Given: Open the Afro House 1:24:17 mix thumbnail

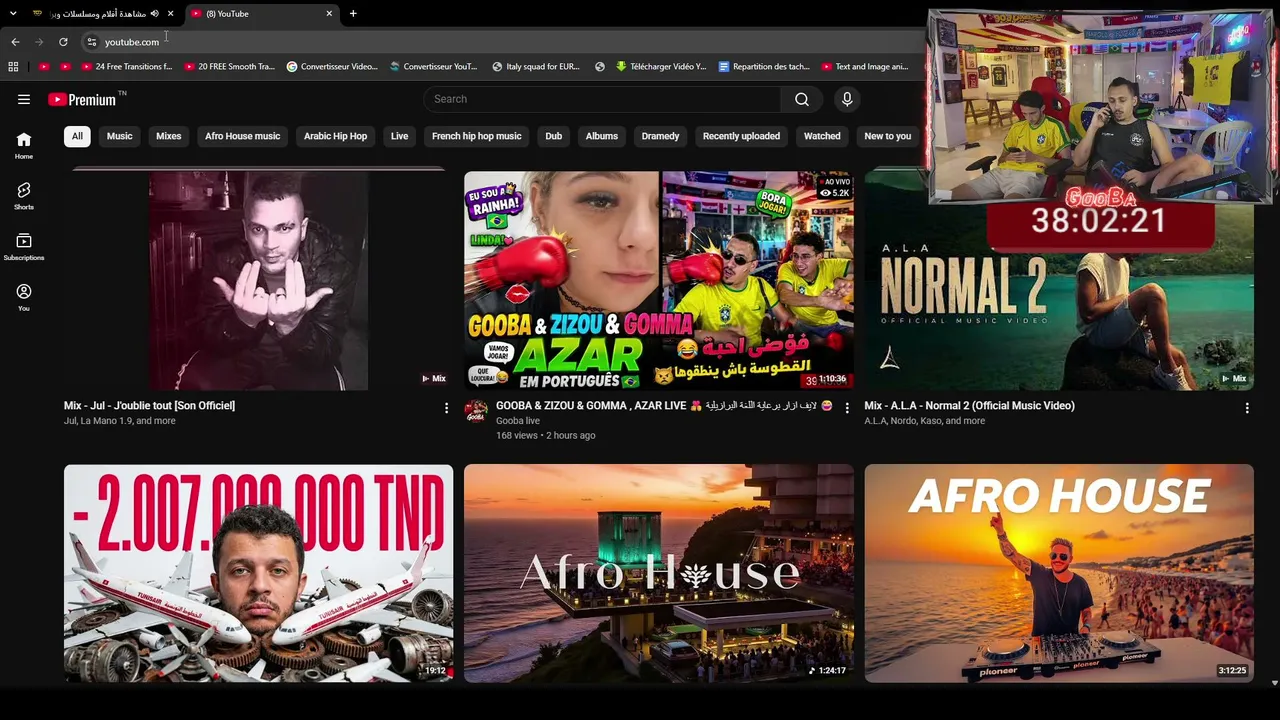Looking at the screenshot, I should 659,573.
